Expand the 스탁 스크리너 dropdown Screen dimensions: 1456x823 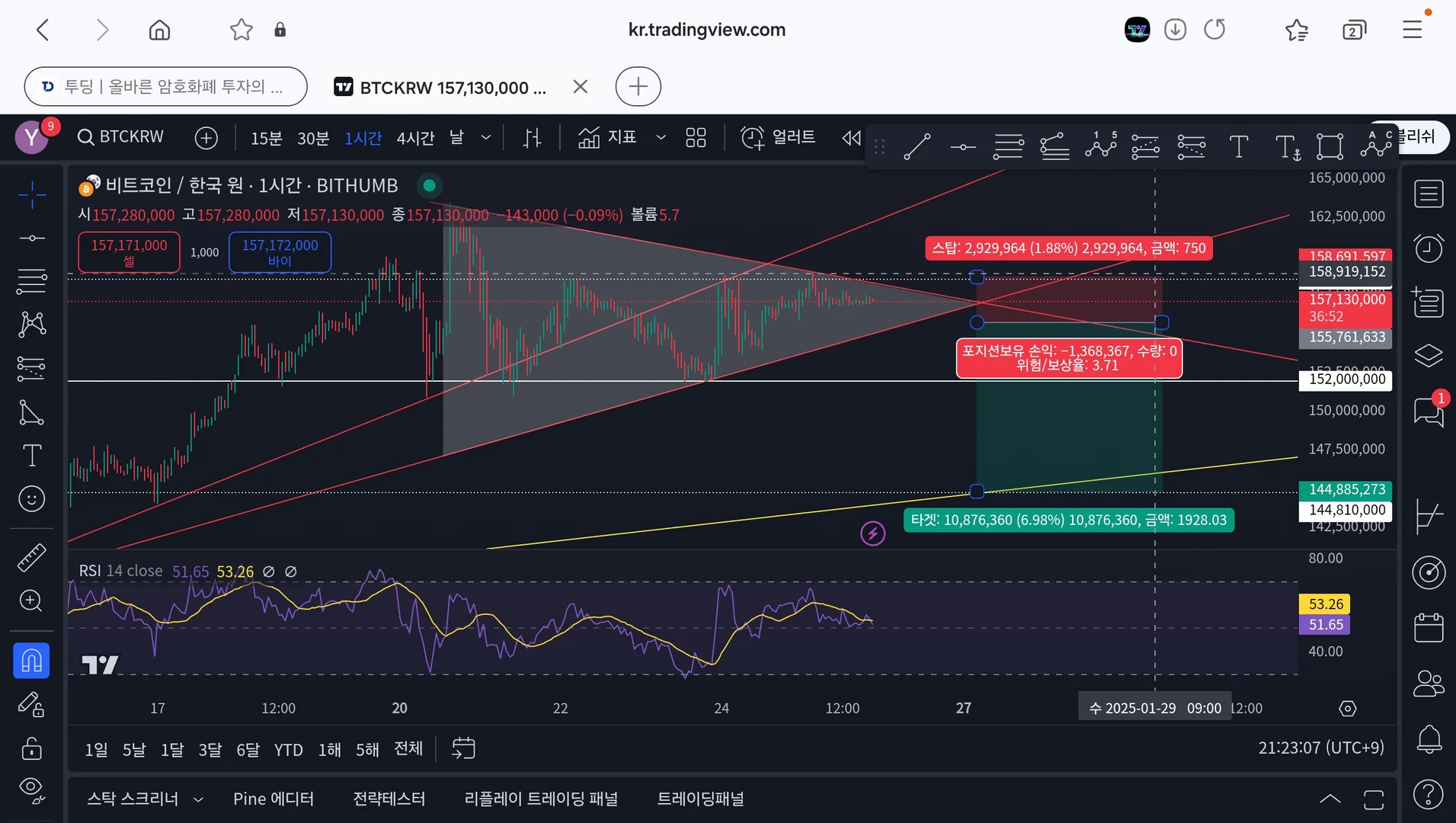tap(198, 799)
